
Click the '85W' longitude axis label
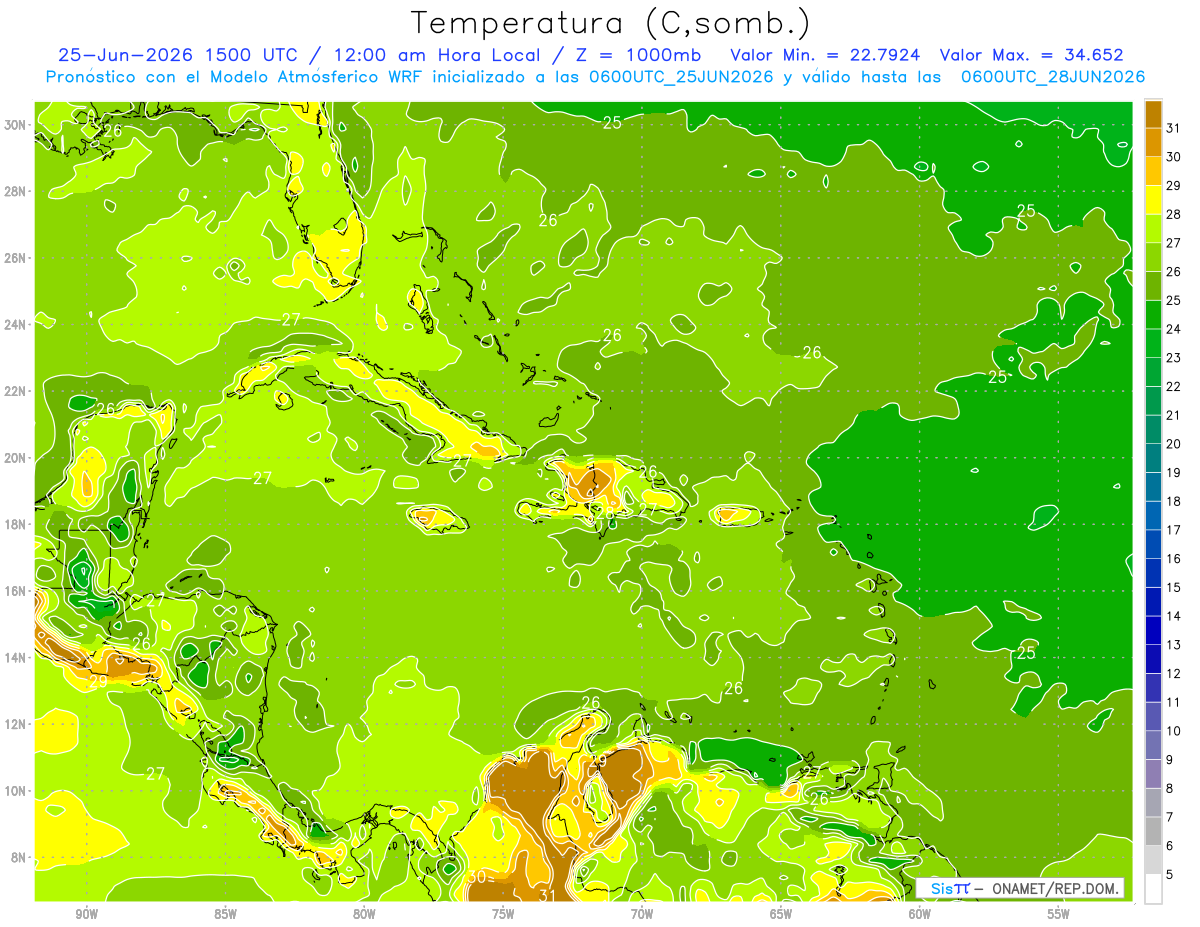click(225, 914)
